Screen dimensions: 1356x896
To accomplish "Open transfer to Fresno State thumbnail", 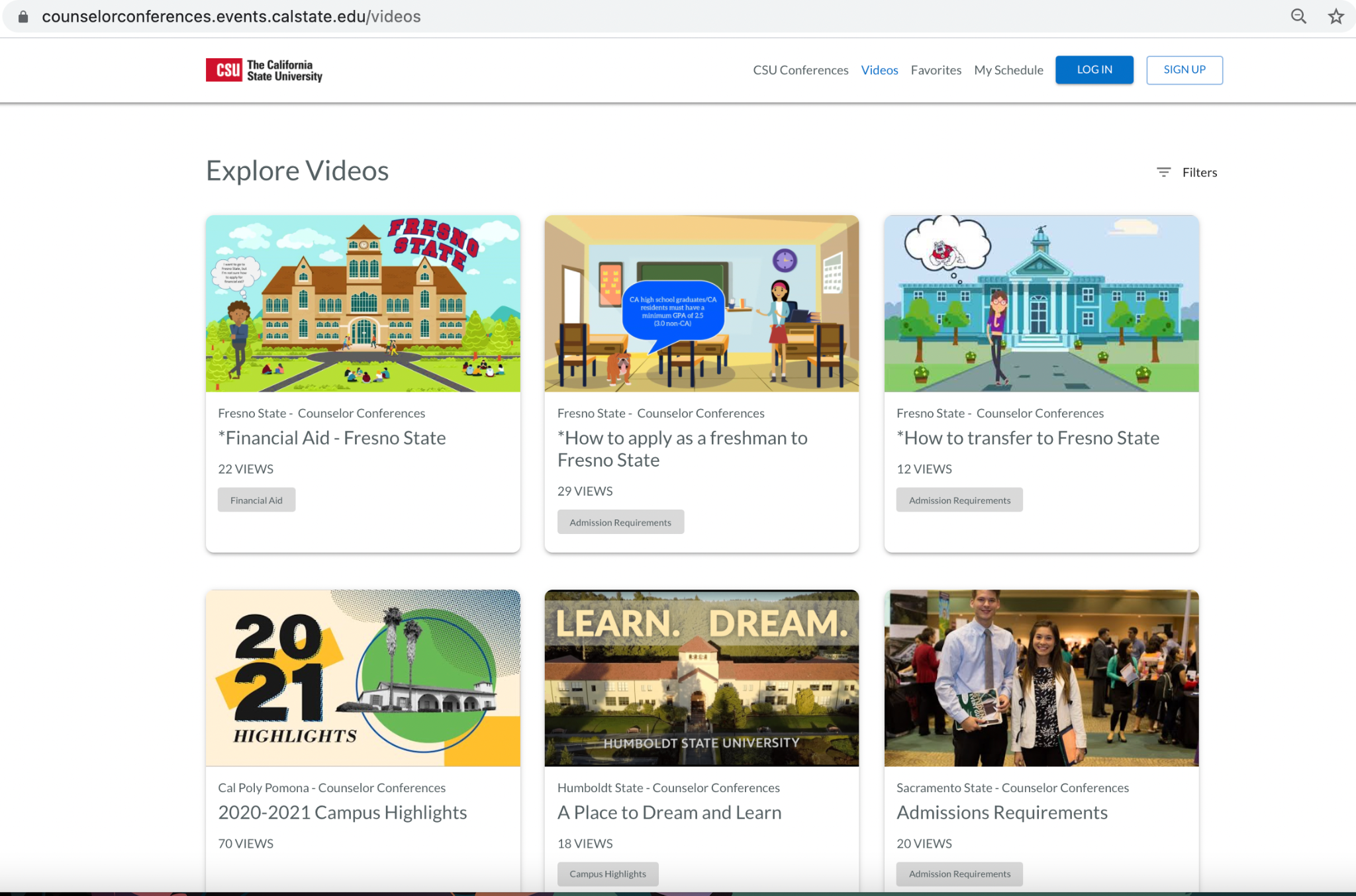I will pos(1041,304).
